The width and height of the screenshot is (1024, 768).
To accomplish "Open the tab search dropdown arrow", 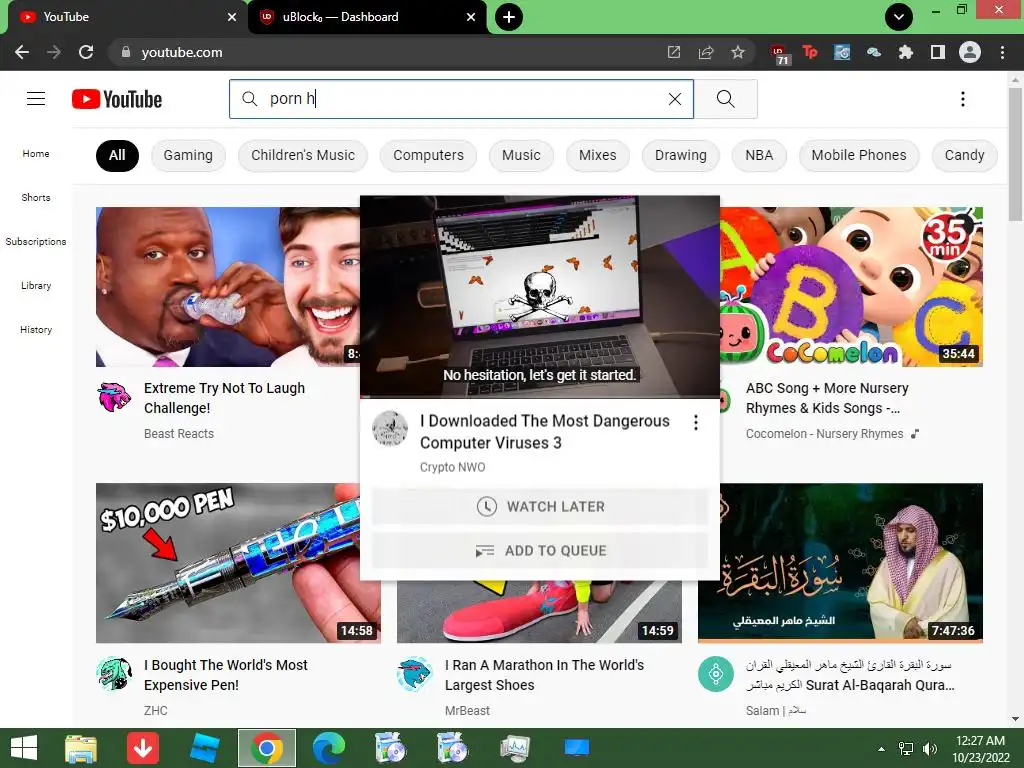I will (899, 17).
